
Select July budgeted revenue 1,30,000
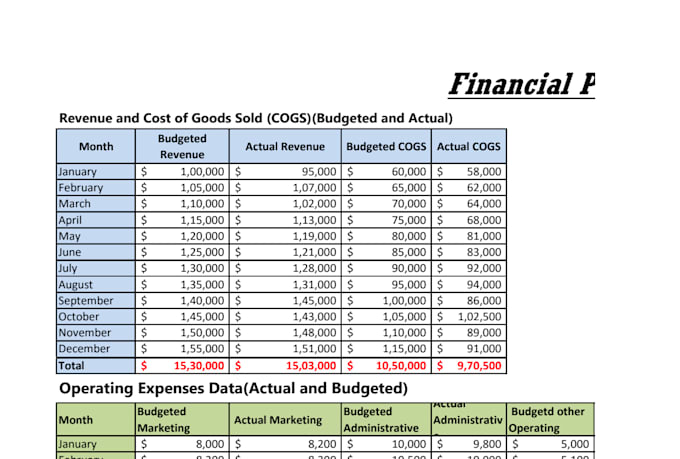click(x=182, y=268)
